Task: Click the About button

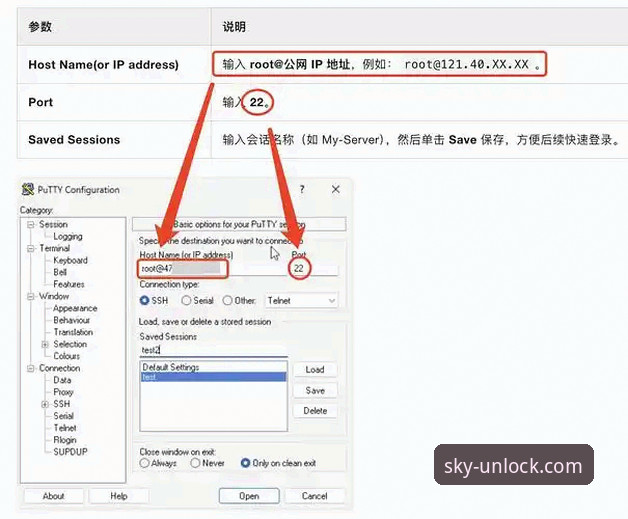Action: coord(53,496)
